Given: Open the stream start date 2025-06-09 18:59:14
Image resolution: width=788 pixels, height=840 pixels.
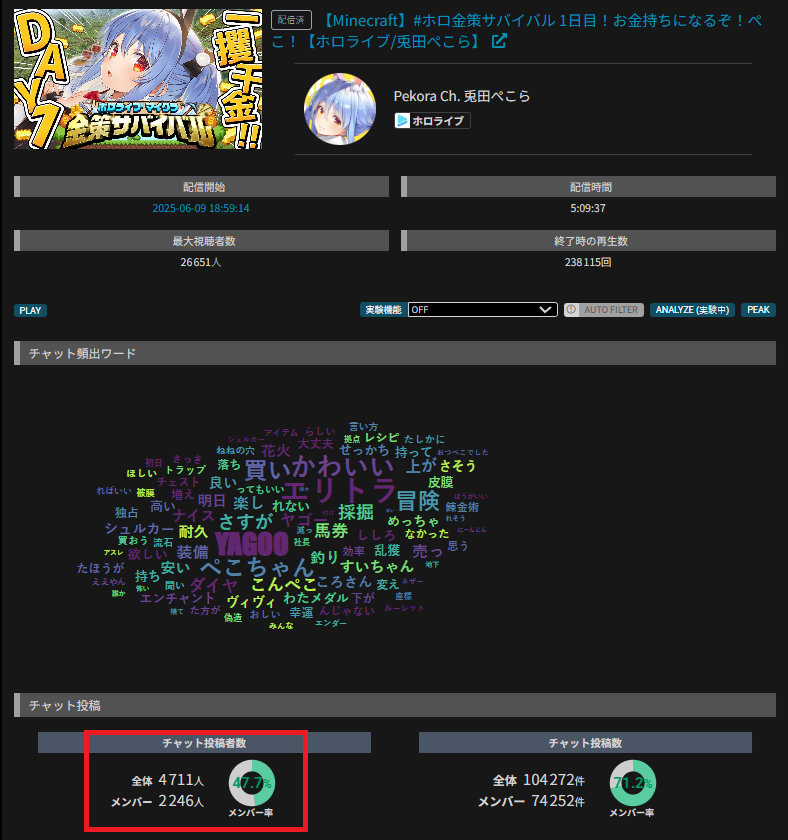Looking at the screenshot, I should 201,208.
